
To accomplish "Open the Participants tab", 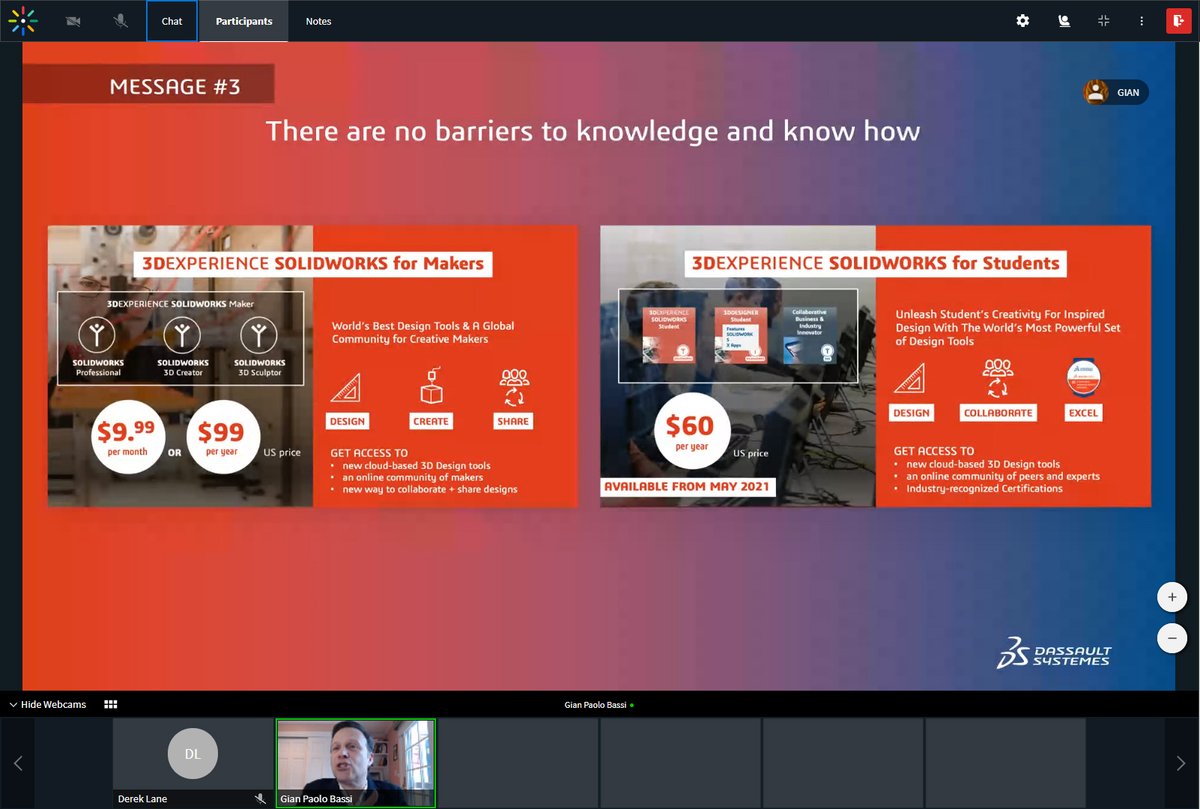I will [x=244, y=21].
